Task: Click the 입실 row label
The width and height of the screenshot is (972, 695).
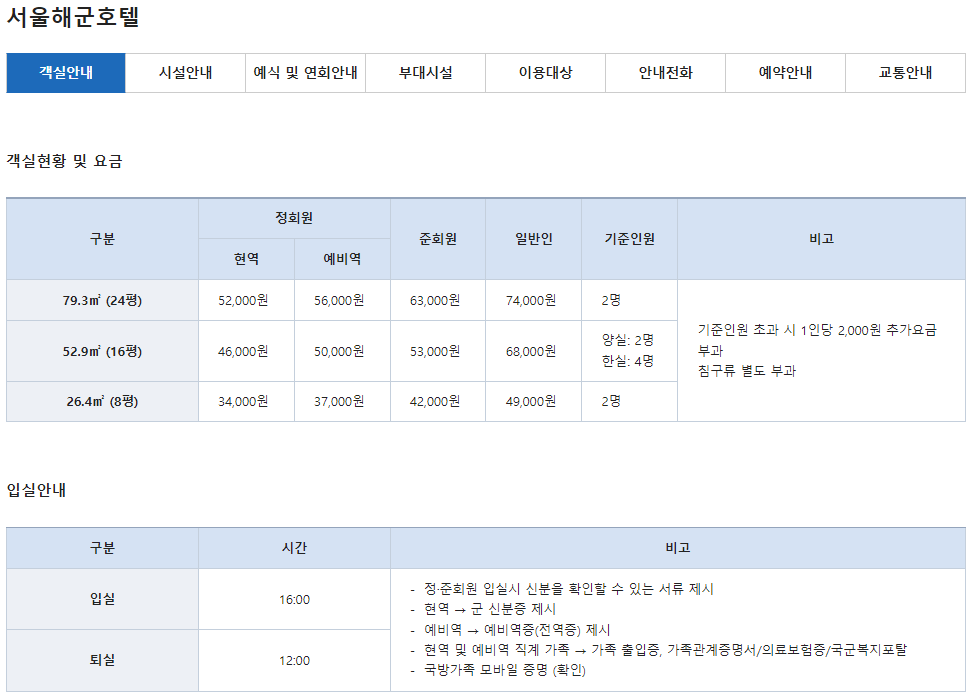Action: (102, 599)
